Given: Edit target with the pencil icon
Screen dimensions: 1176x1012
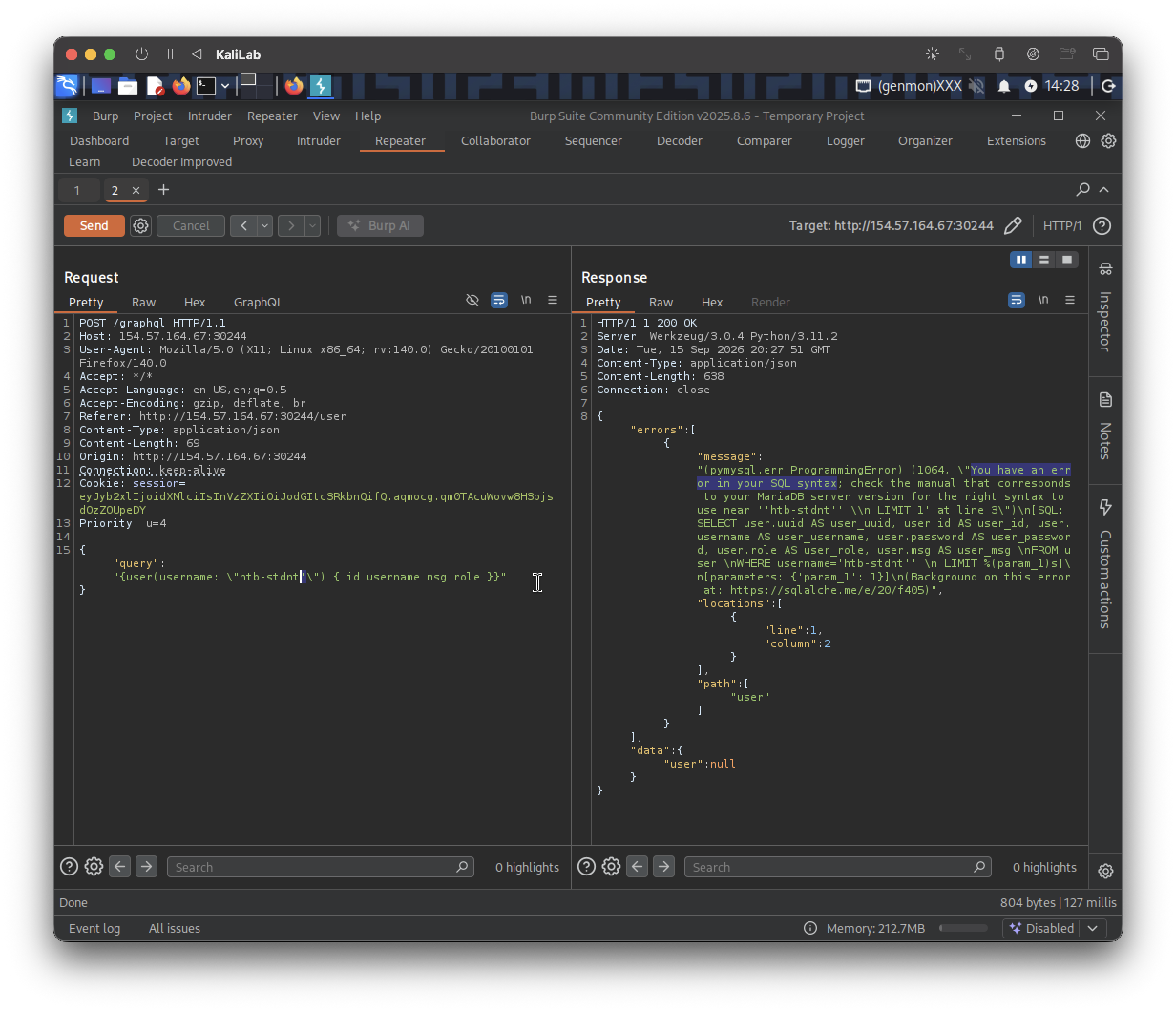Looking at the screenshot, I should point(1013,226).
